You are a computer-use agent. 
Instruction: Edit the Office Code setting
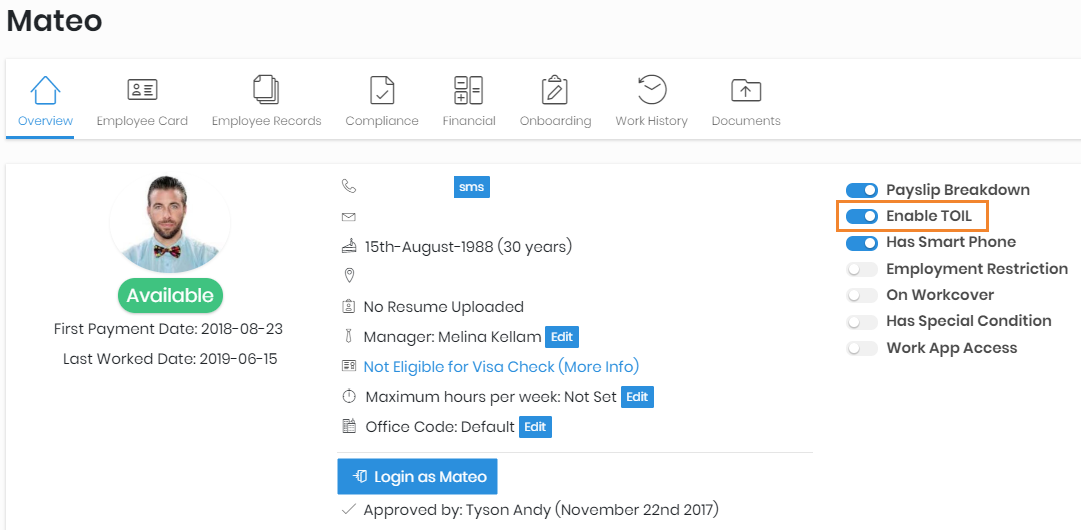[x=536, y=427]
